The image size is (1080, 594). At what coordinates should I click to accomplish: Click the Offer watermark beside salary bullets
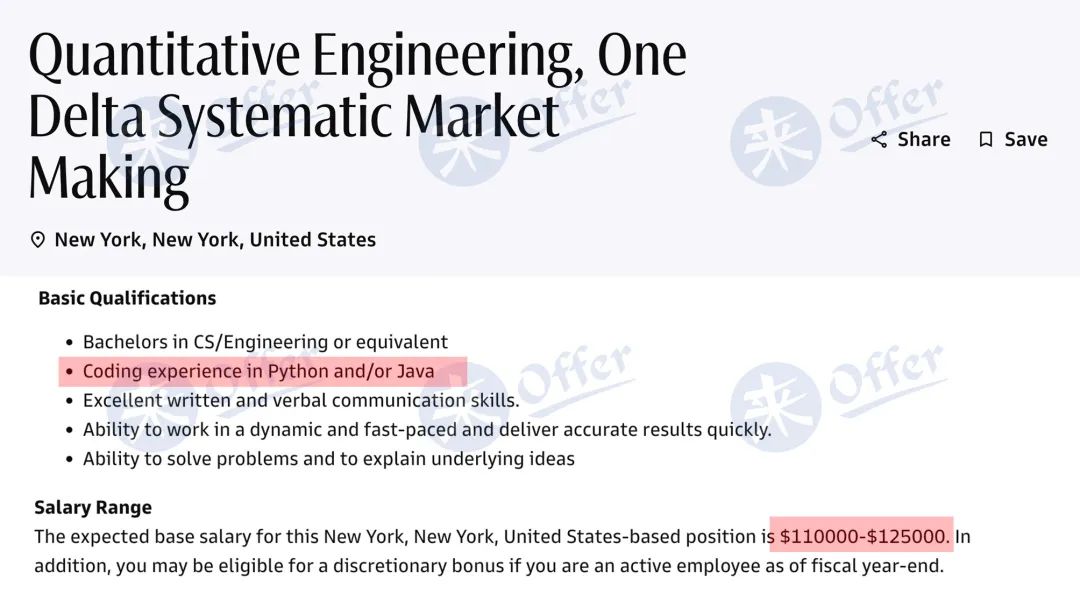[x=837, y=396]
